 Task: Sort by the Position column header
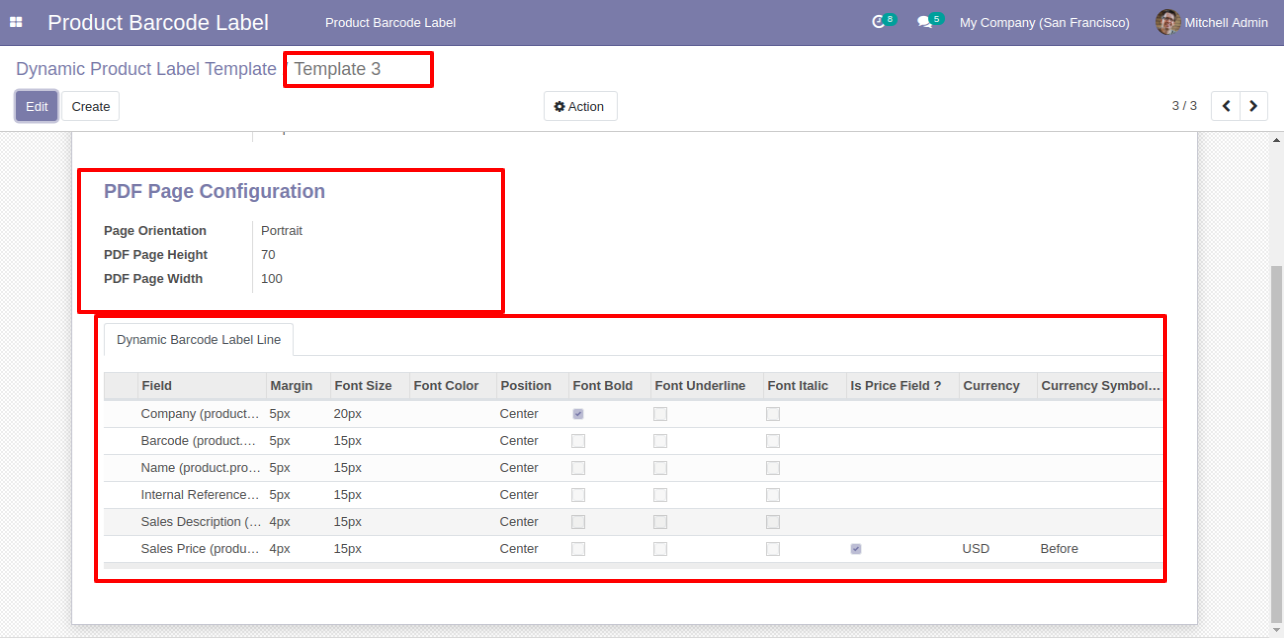(532, 386)
